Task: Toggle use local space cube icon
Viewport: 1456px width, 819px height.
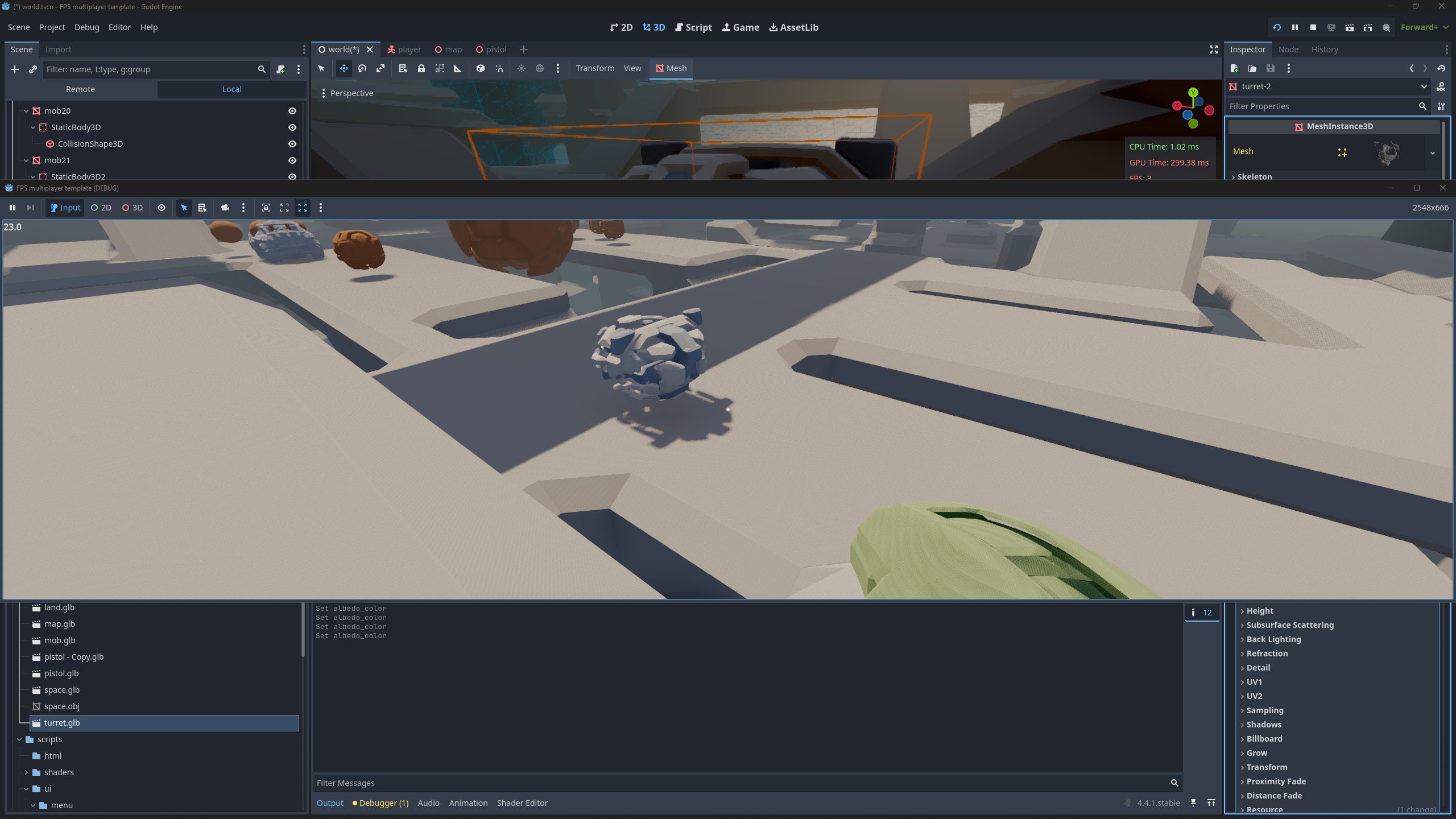Action: pyautogui.click(x=481, y=68)
